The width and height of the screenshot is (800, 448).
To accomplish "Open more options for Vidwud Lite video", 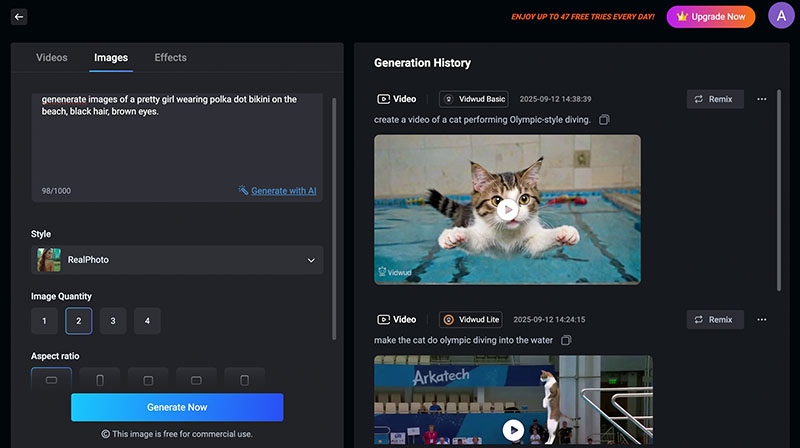I will tap(762, 319).
